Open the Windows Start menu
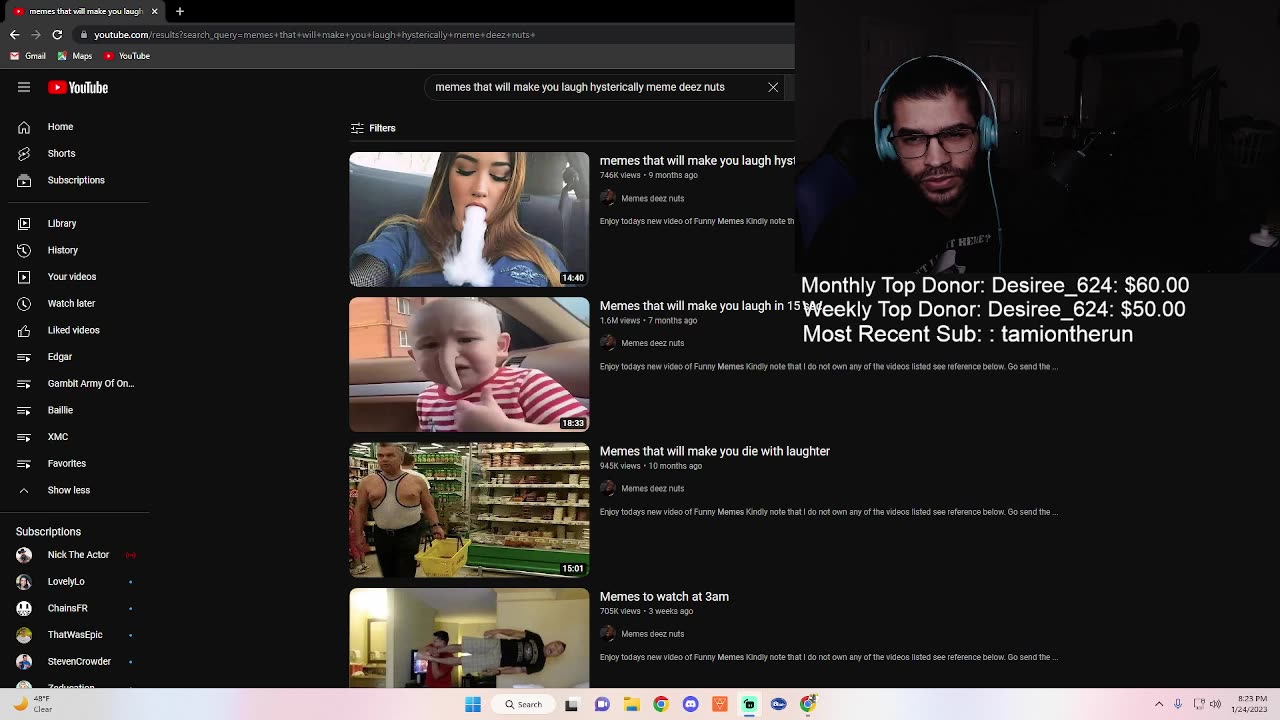The height and width of the screenshot is (720, 1280). pyautogui.click(x=473, y=704)
